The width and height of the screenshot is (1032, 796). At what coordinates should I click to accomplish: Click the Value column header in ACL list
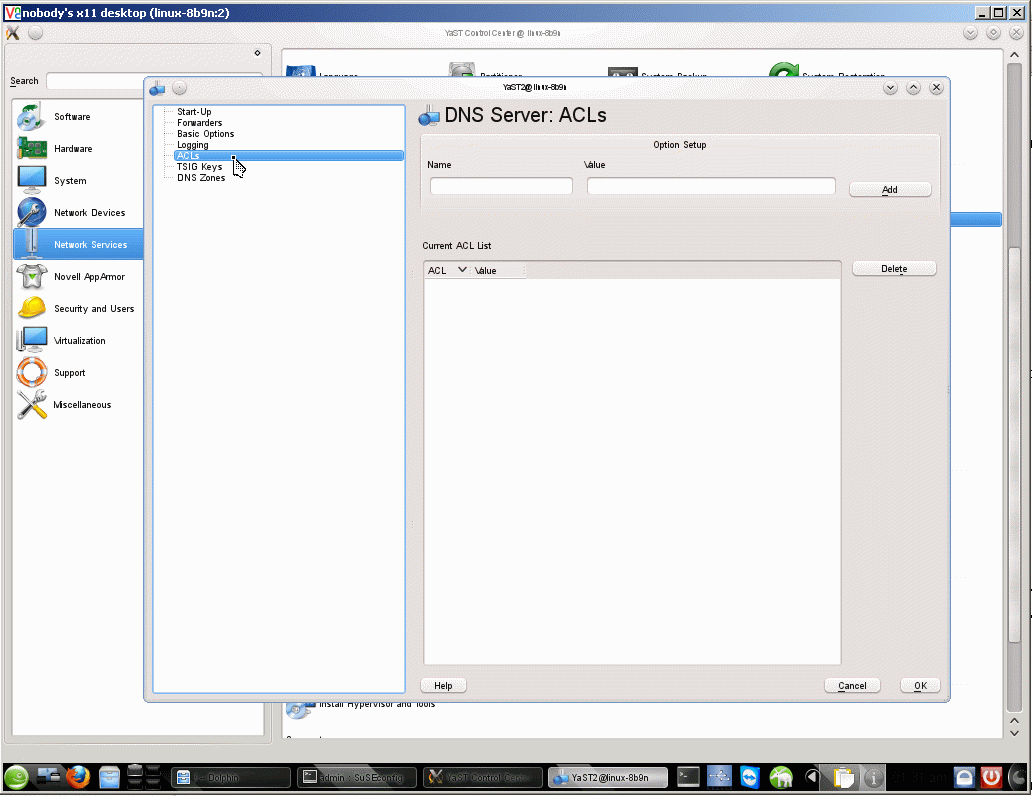coord(498,271)
